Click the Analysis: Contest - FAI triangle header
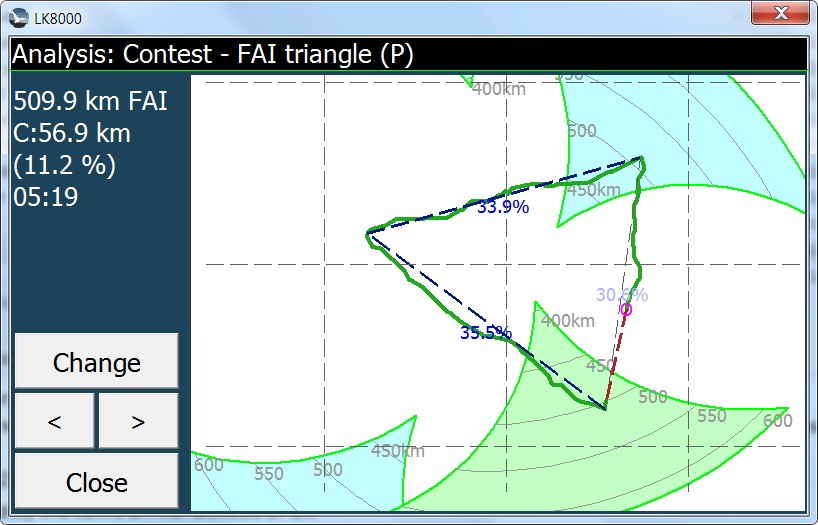 click(213, 55)
